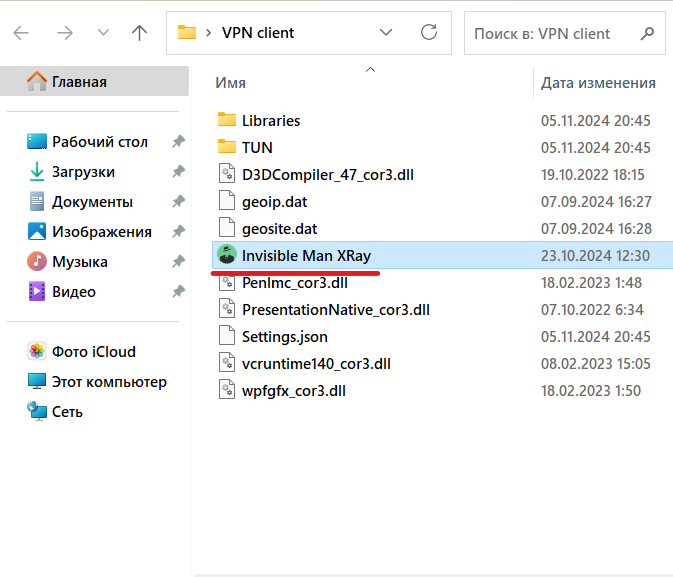Image resolution: width=673 pixels, height=577 pixels.
Task: Click the Settings.json file icon
Action: 227,335
